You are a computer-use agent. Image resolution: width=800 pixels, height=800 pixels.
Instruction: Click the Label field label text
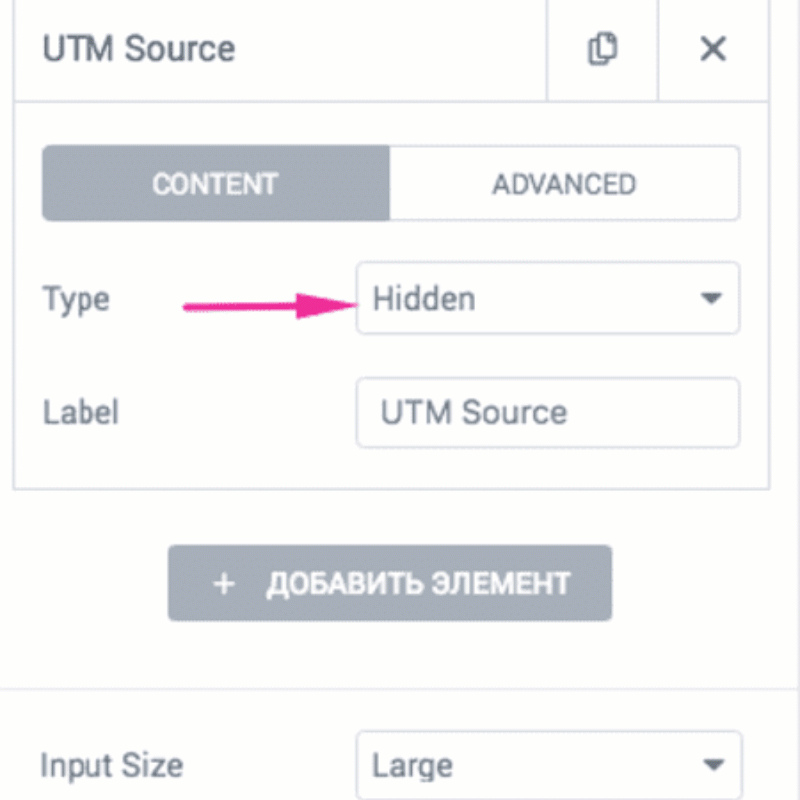click(x=81, y=412)
